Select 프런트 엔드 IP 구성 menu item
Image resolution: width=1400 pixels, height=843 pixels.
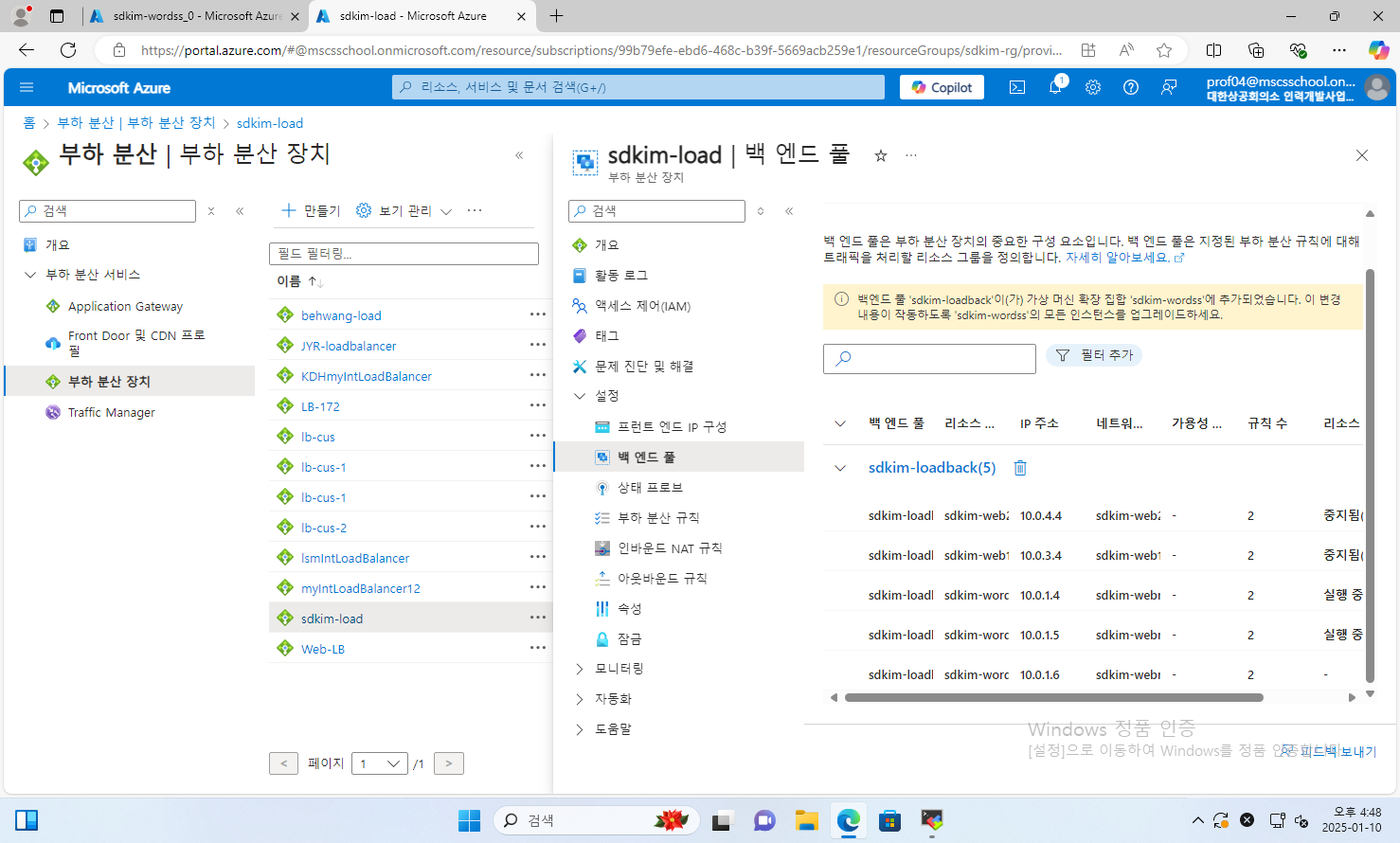tap(672, 427)
